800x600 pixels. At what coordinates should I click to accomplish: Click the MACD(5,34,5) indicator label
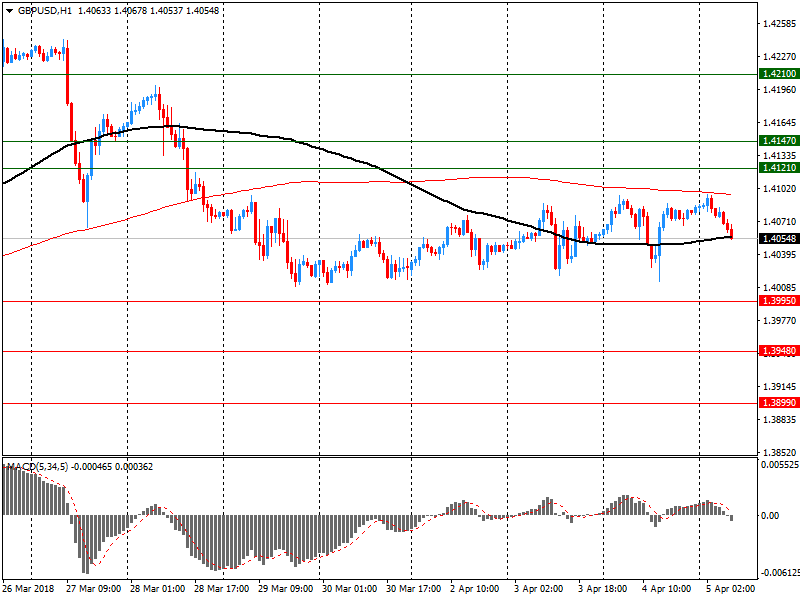tap(37, 466)
